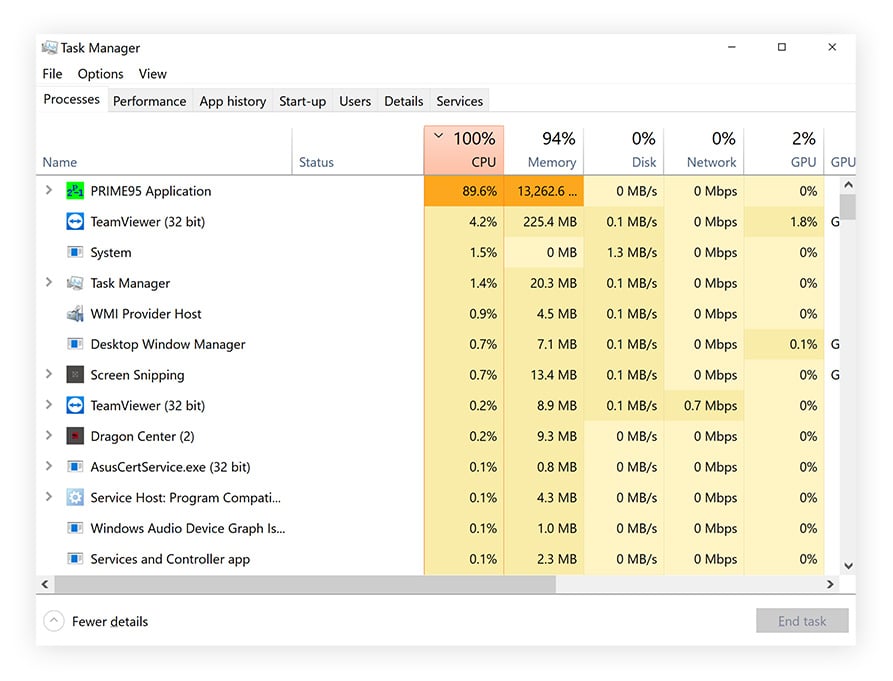Viewport: 893px width, 681px height.
Task: Click the End task button
Action: (802, 621)
